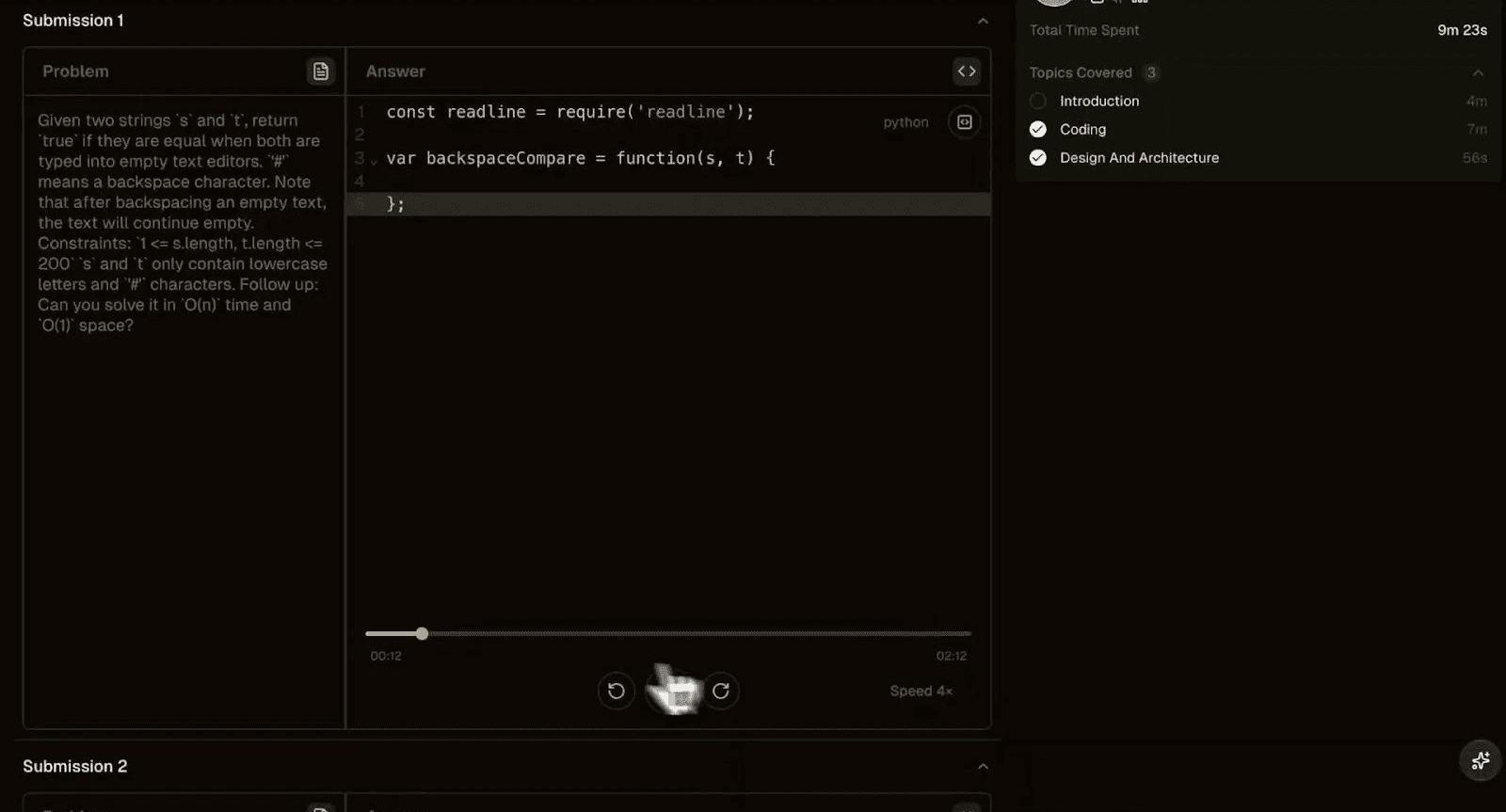Open the AI sparkle assistant button
Viewport: 1506px width, 812px height.
(1481, 760)
